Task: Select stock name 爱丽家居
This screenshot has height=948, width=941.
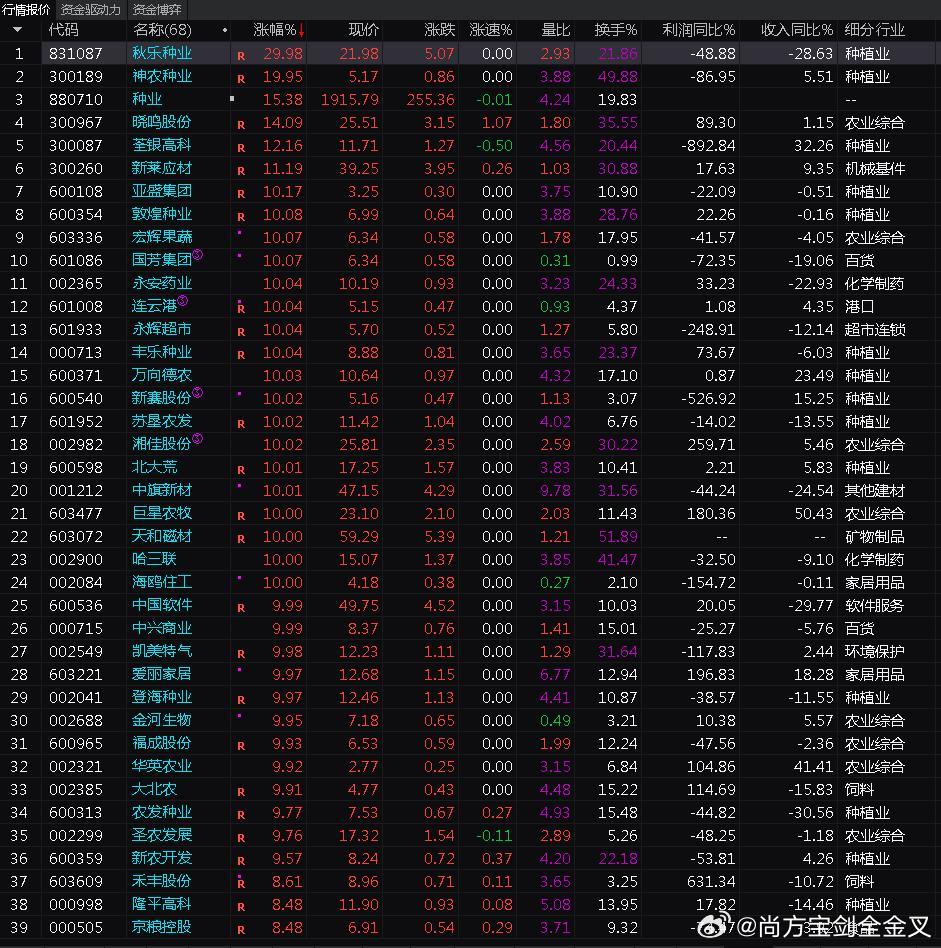Action: (162, 674)
